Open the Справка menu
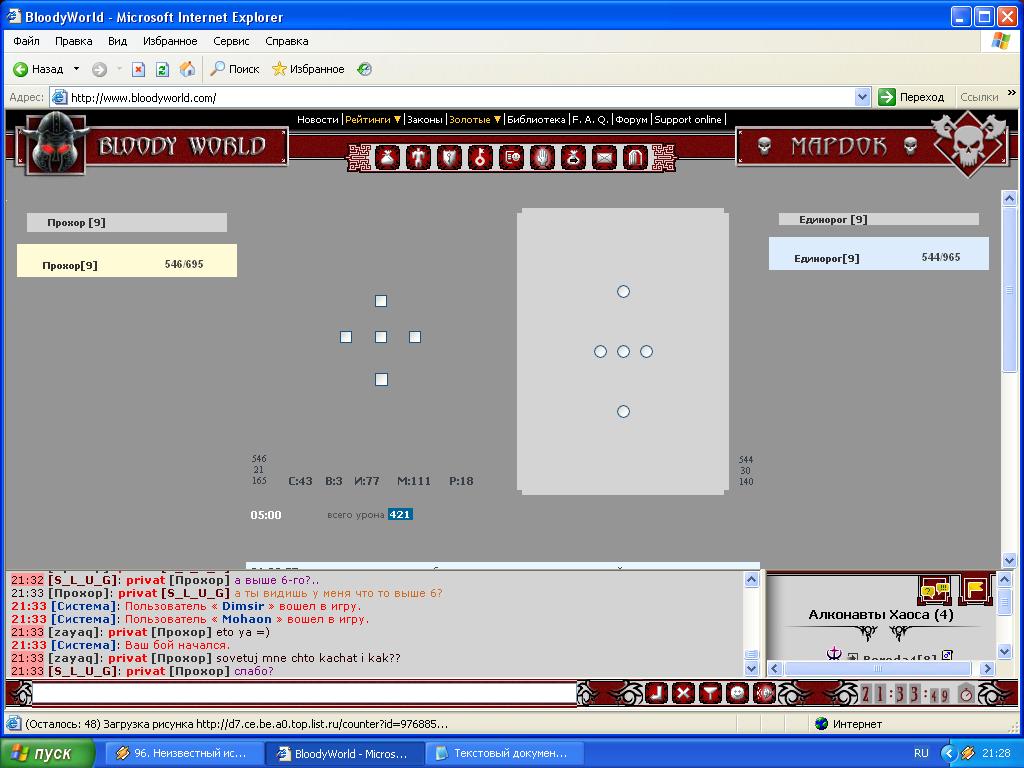This screenshot has width=1024, height=768. click(287, 41)
